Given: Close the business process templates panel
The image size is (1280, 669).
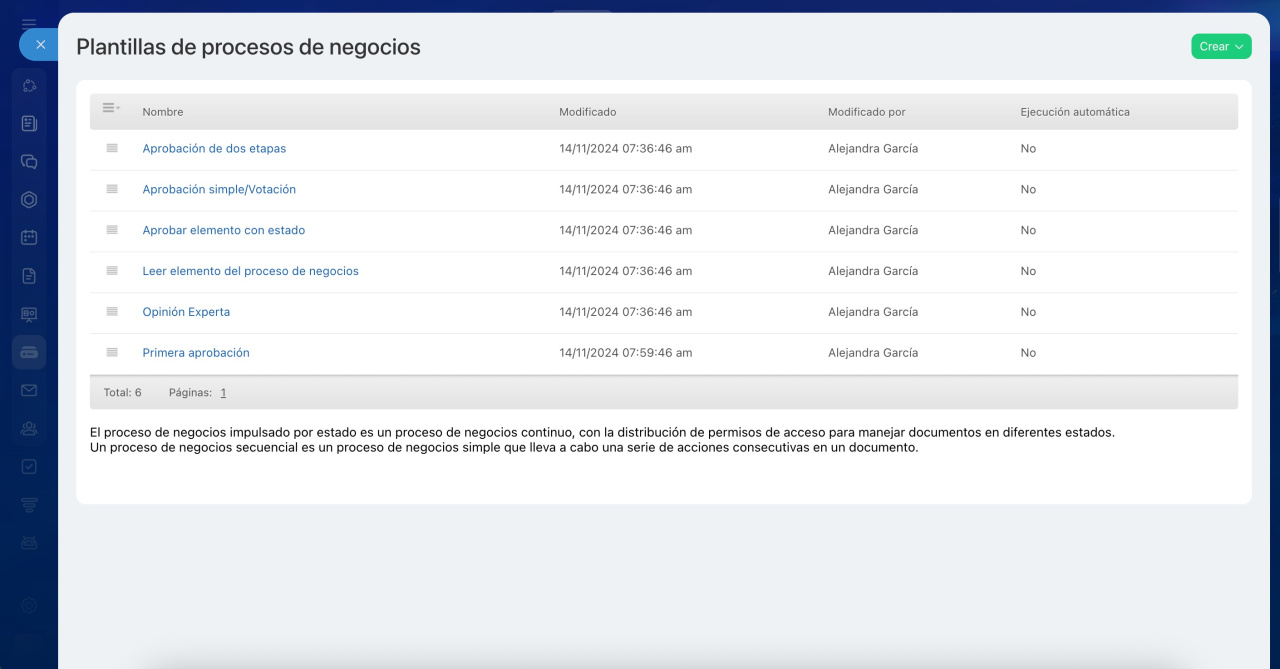Looking at the screenshot, I should click(40, 45).
